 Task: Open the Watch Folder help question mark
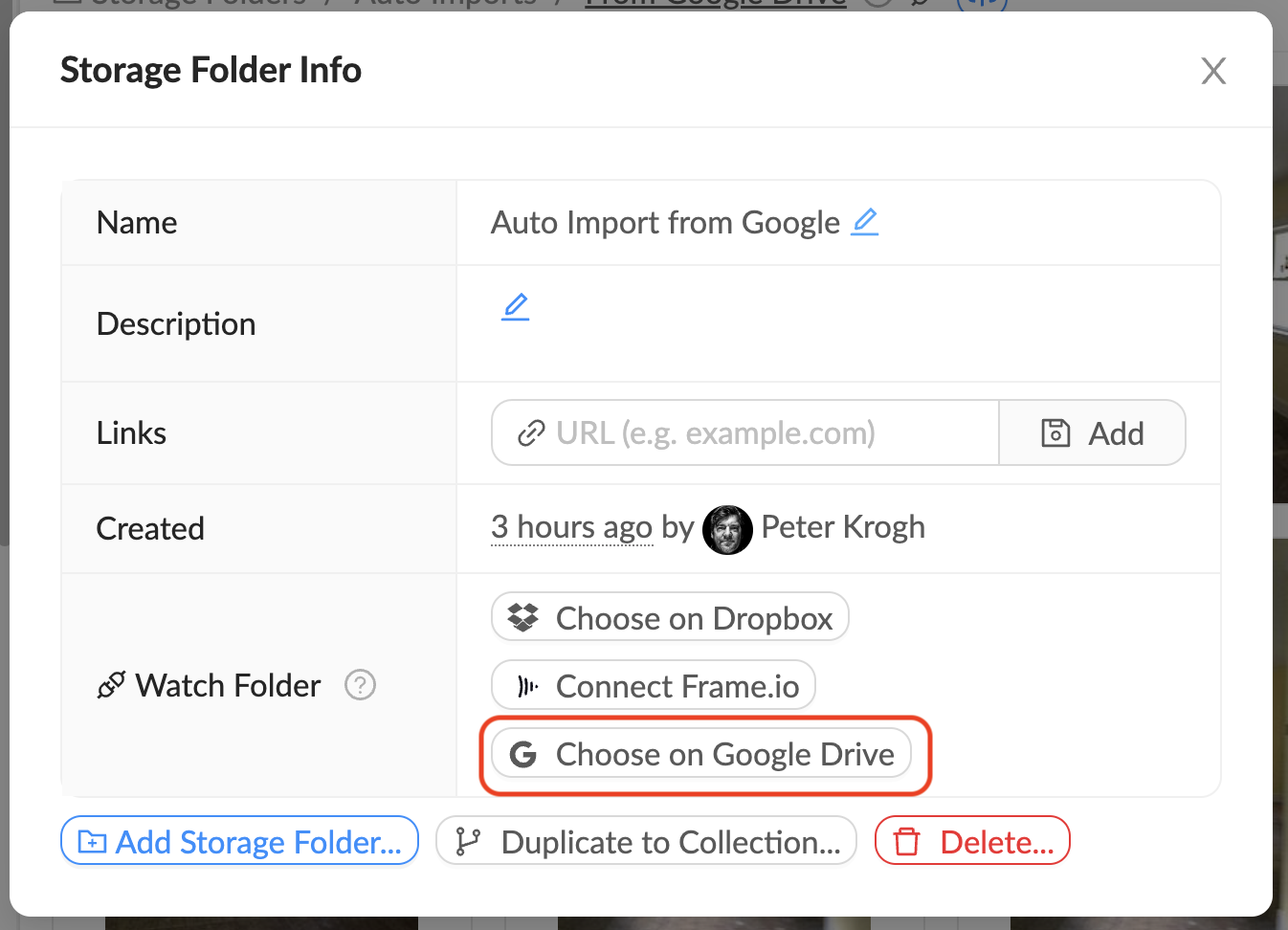[x=360, y=685]
